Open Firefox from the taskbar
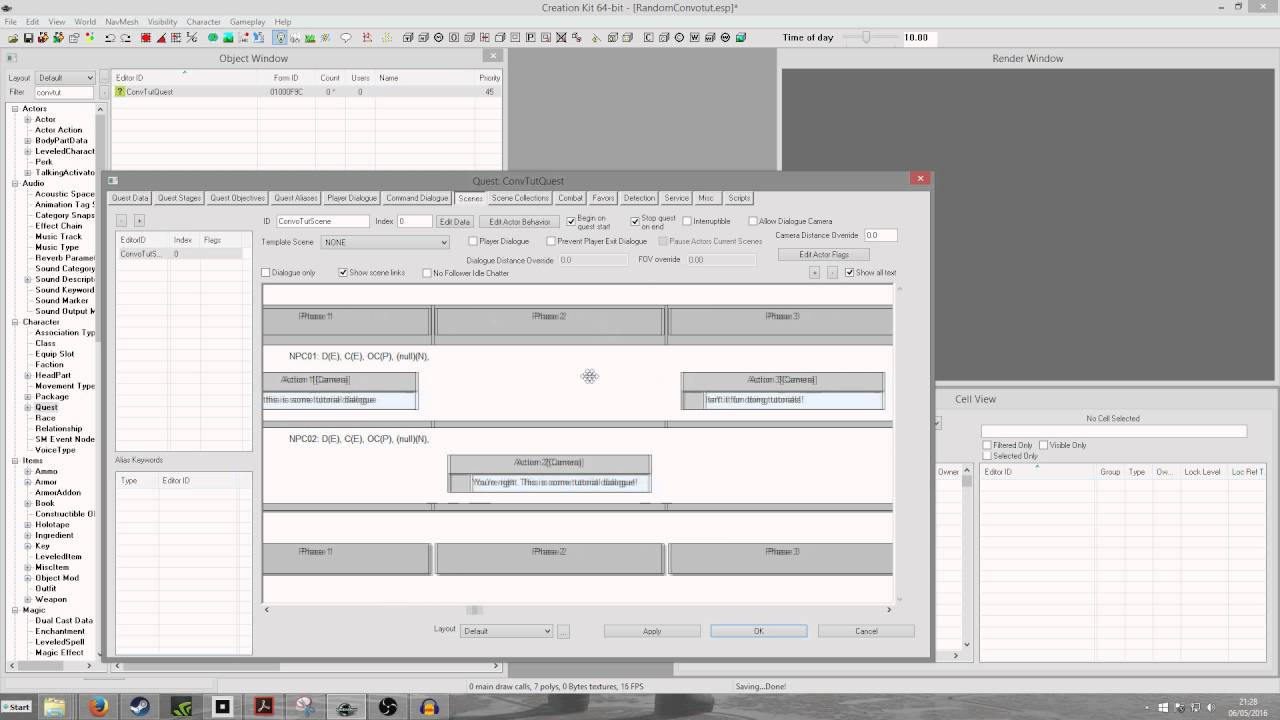 97,707
